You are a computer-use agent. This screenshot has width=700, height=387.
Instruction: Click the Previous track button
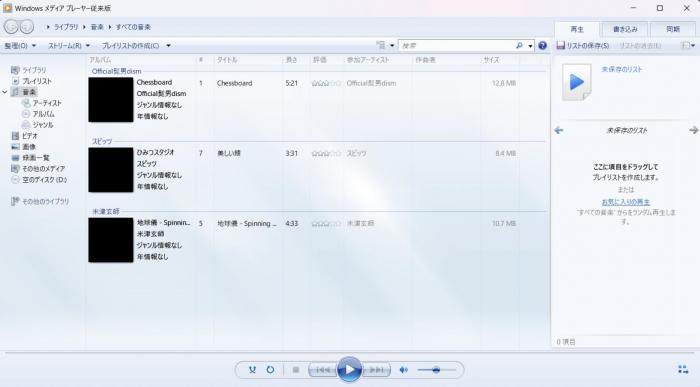(x=323, y=370)
